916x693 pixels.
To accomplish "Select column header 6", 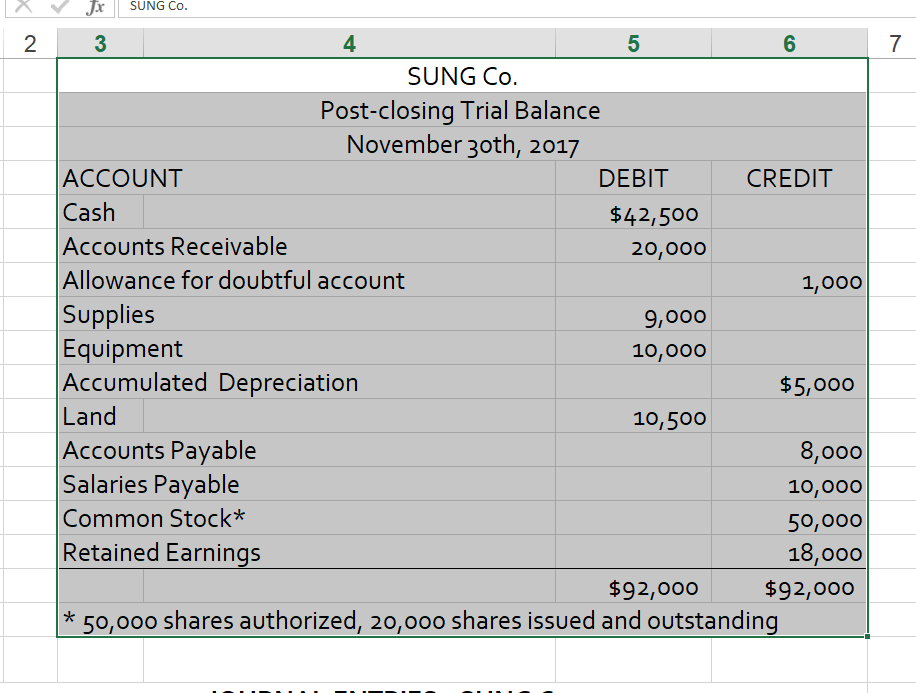I will tap(789, 44).
